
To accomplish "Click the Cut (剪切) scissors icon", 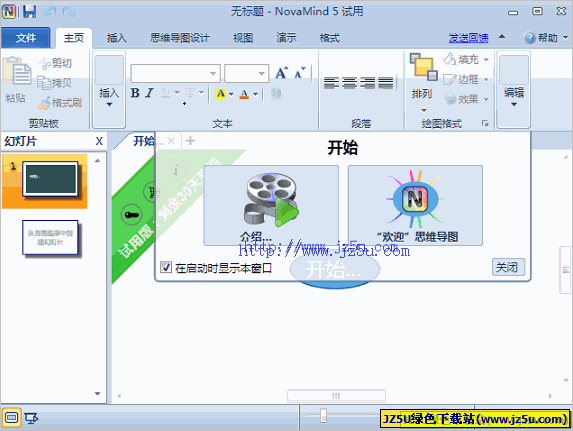I will 44,64.
